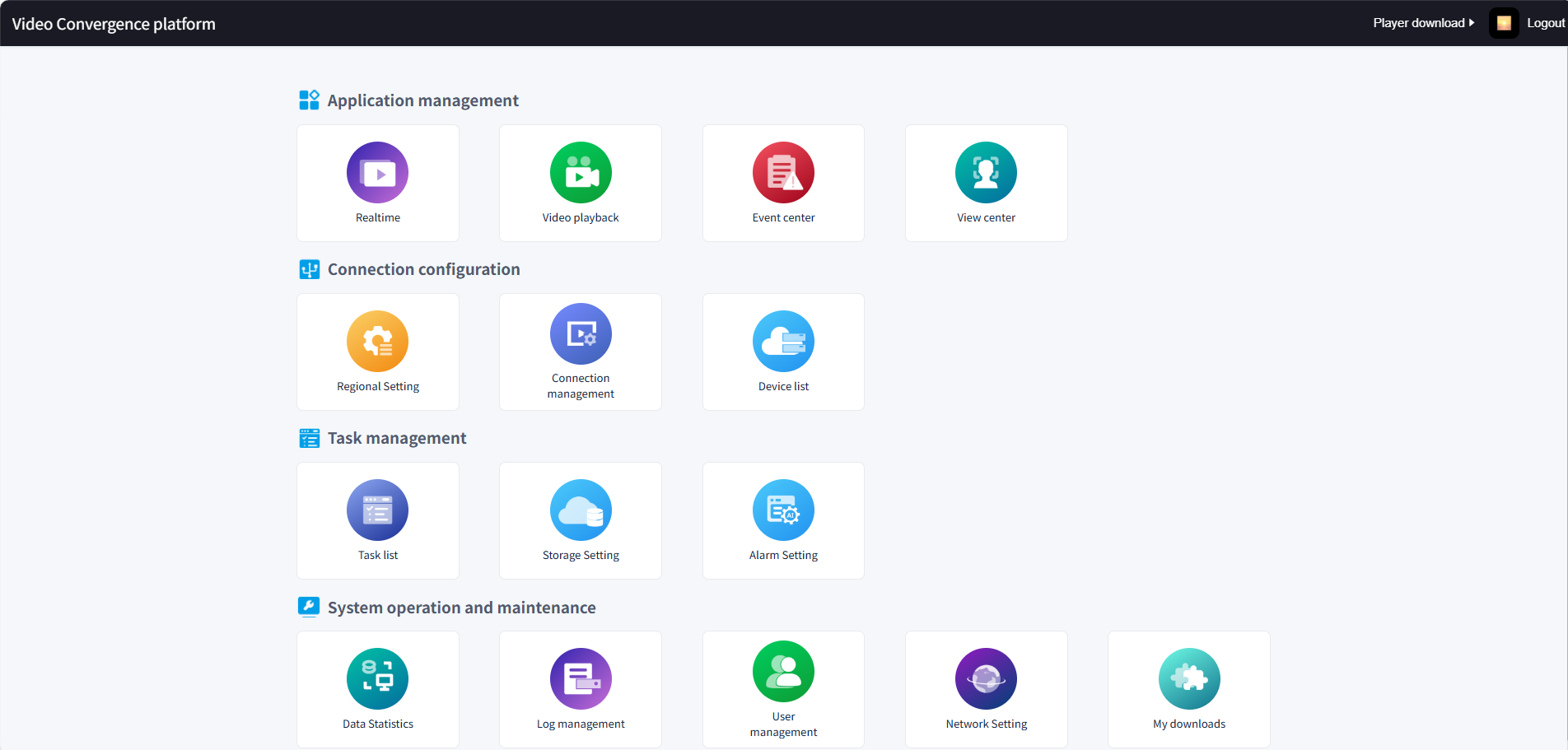Open Regional Setting configuration
Screen dimensions: 1568x750
tap(377, 342)
